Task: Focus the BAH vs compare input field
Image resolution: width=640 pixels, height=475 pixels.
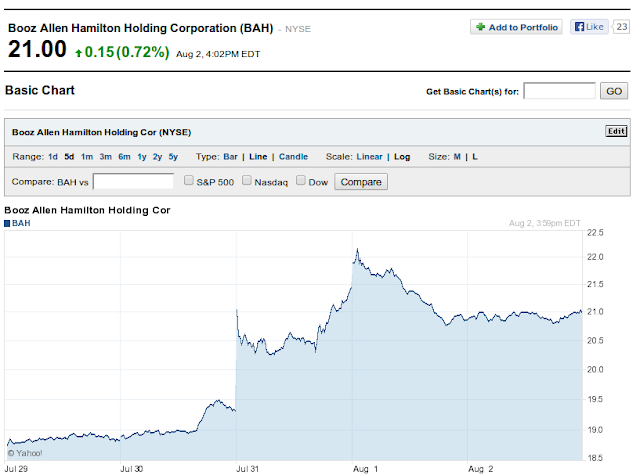Action: [133, 182]
